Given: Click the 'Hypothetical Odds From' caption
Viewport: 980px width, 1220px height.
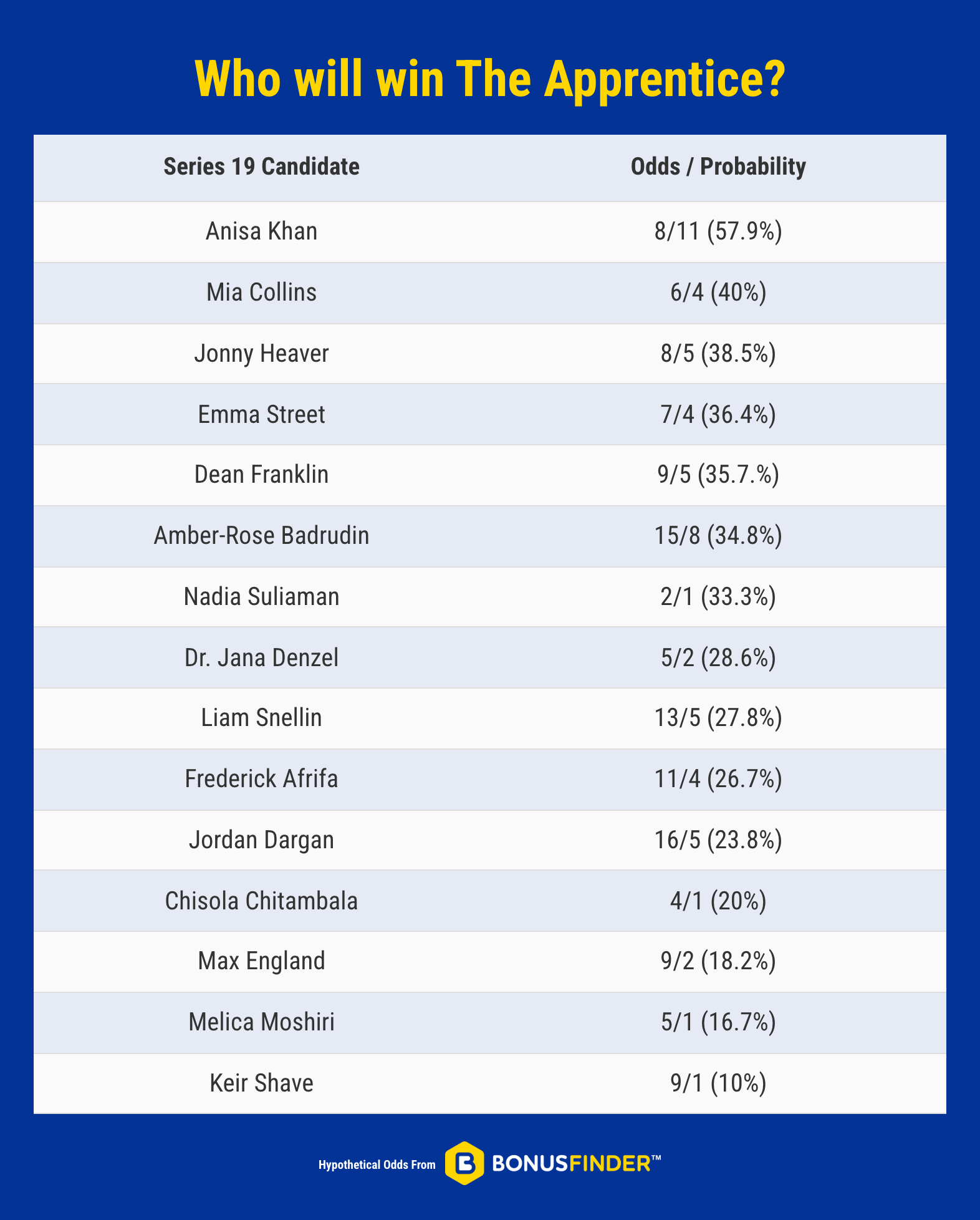Looking at the screenshot, I should (377, 1164).
